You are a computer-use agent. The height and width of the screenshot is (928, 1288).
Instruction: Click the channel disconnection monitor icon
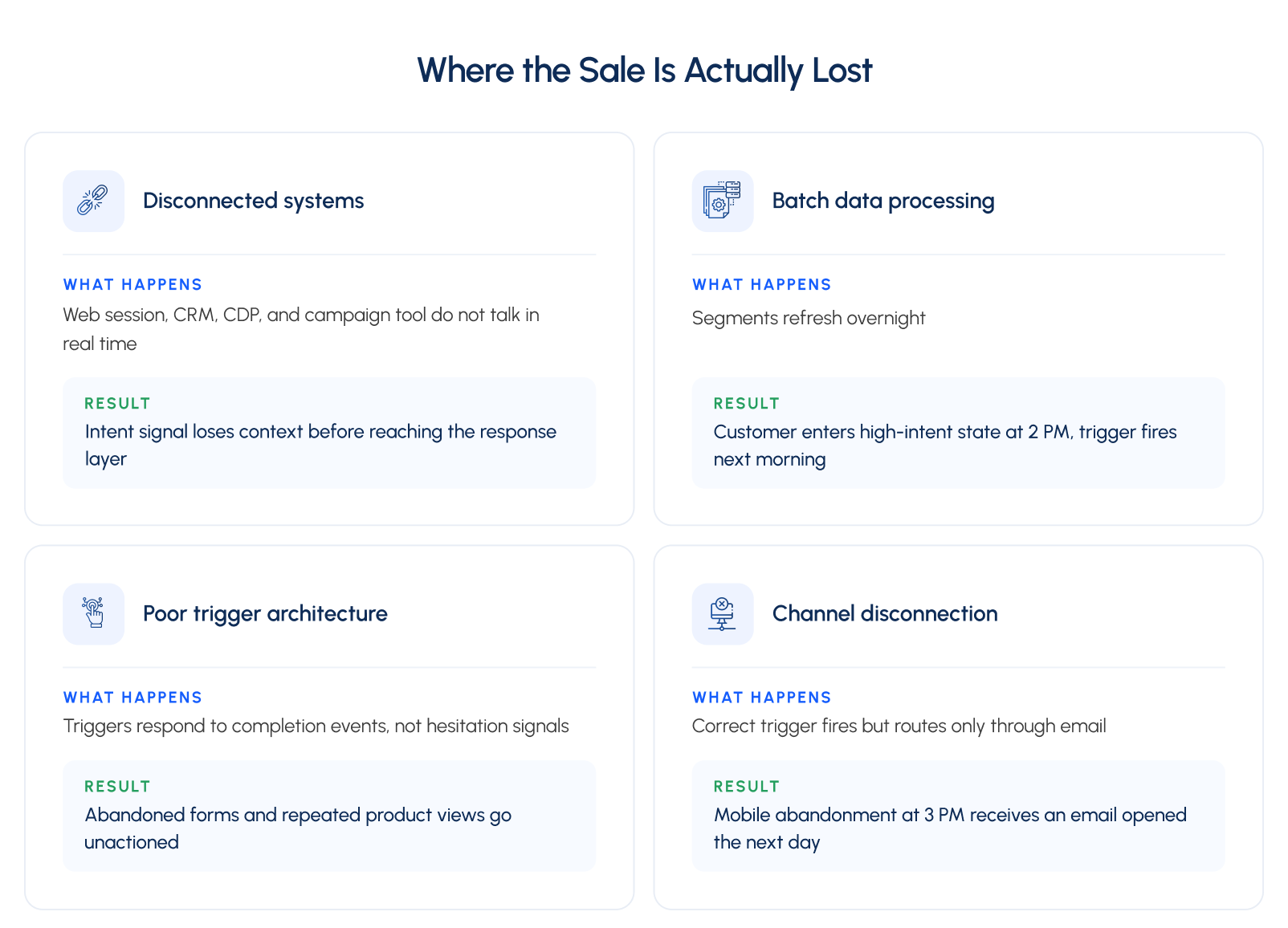(723, 613)
